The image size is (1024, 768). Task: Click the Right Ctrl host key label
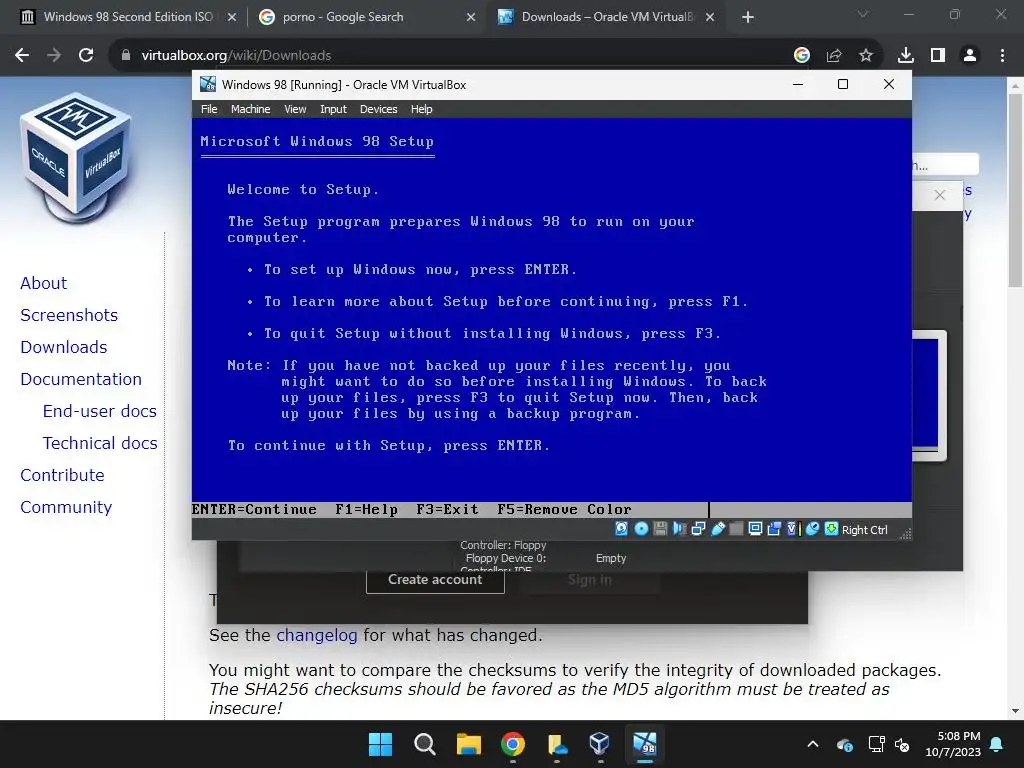point(865,530)
